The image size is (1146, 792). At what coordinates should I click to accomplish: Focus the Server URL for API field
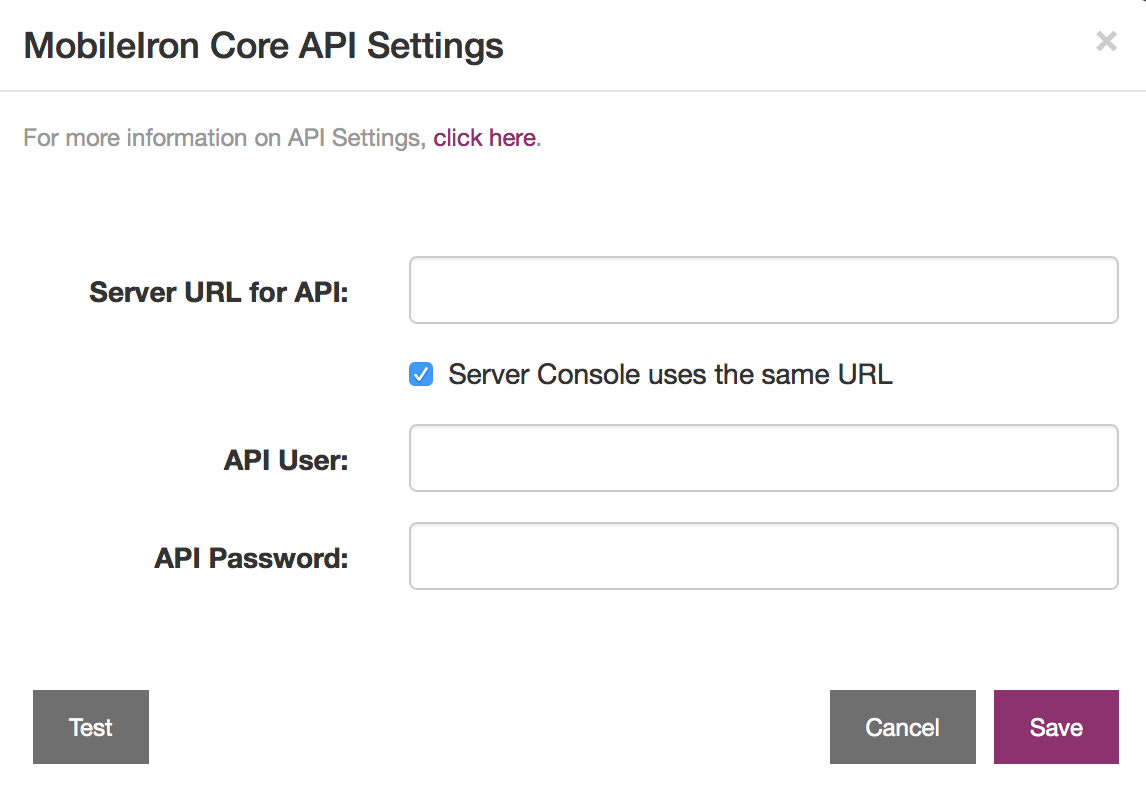coord(764,290)
